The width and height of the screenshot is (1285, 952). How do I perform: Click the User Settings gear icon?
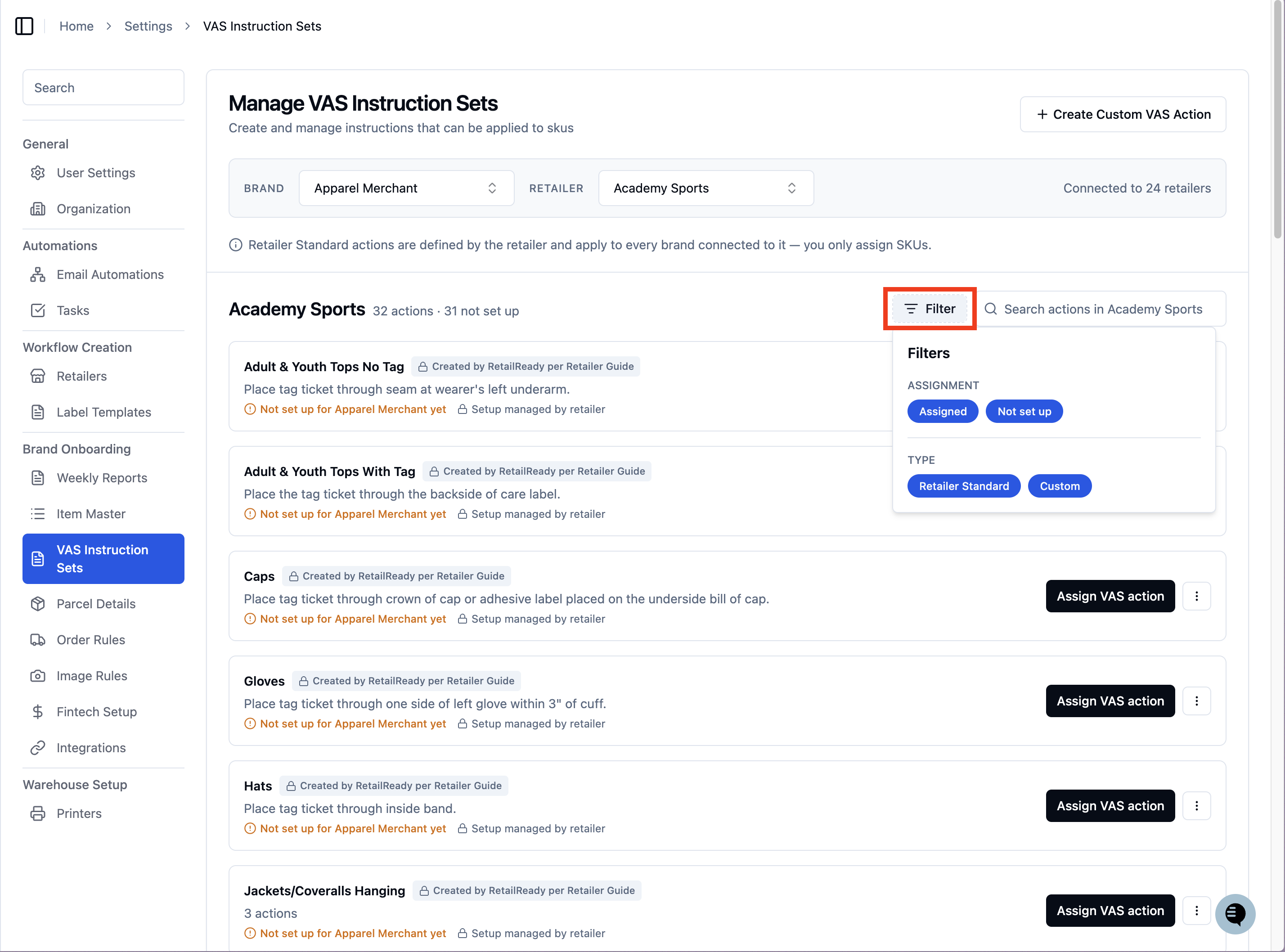(x=38, y=173)
